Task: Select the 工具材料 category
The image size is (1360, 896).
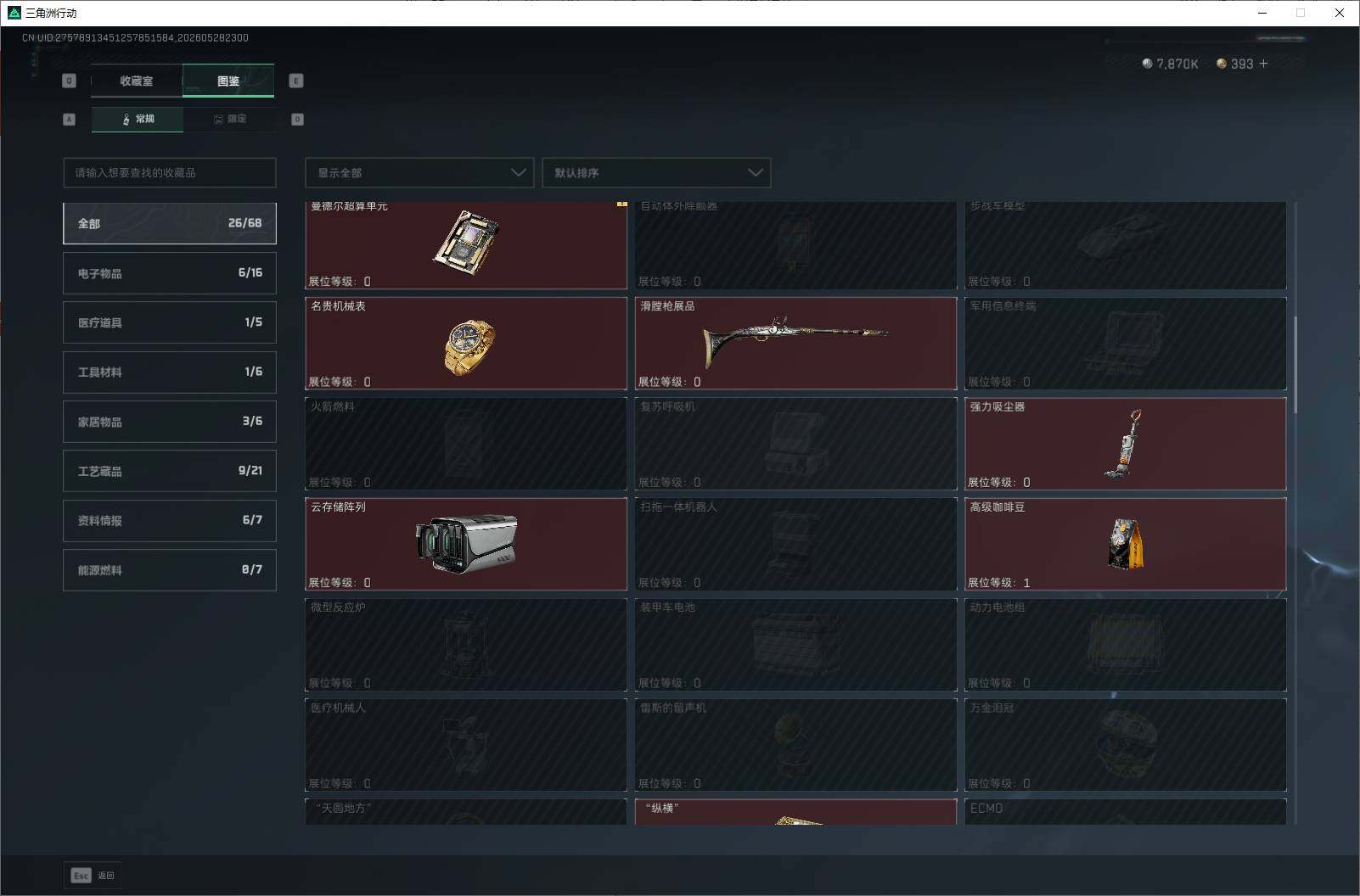Action: (x=170, y=372)
